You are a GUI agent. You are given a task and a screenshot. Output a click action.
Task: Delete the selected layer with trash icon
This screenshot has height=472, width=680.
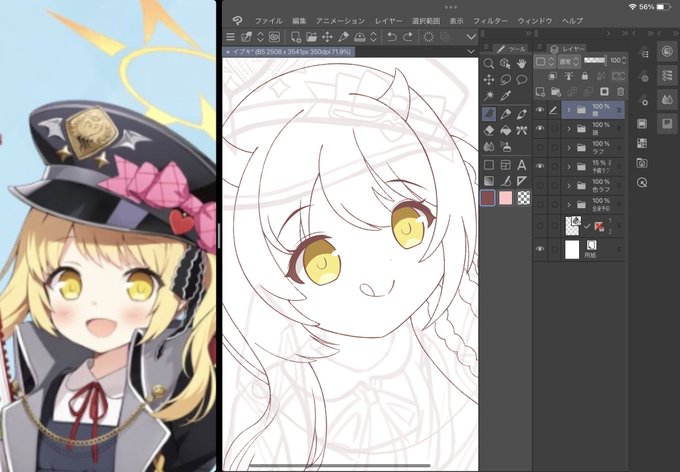(x=620, y=92)
